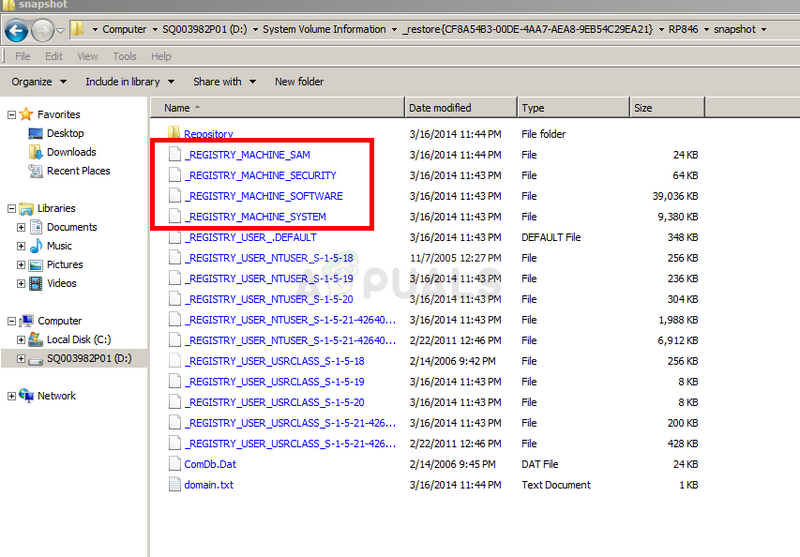Click the Recent Places icon
Image resolution: width=800 pixels, height=557 pixels.
36,171
